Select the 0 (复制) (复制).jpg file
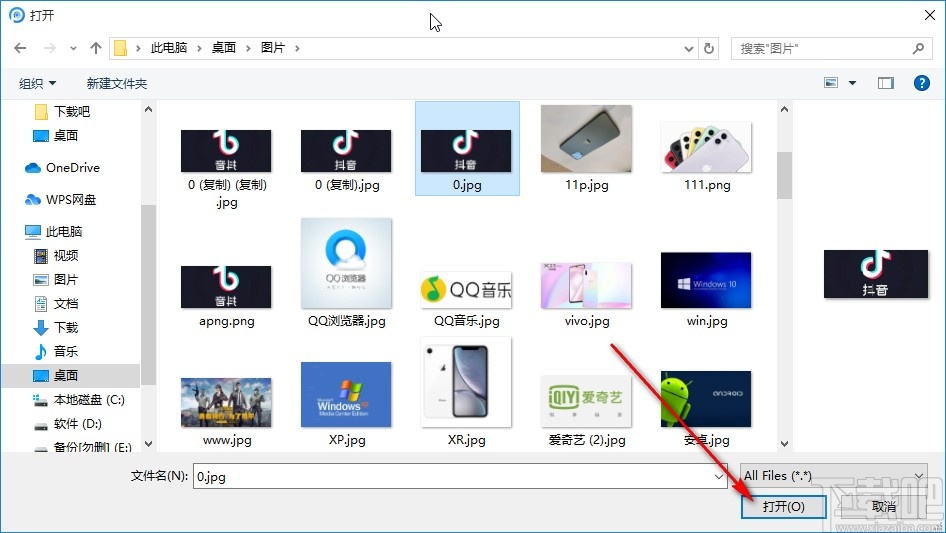Screen dimensions: 946x533 (226, 169)
